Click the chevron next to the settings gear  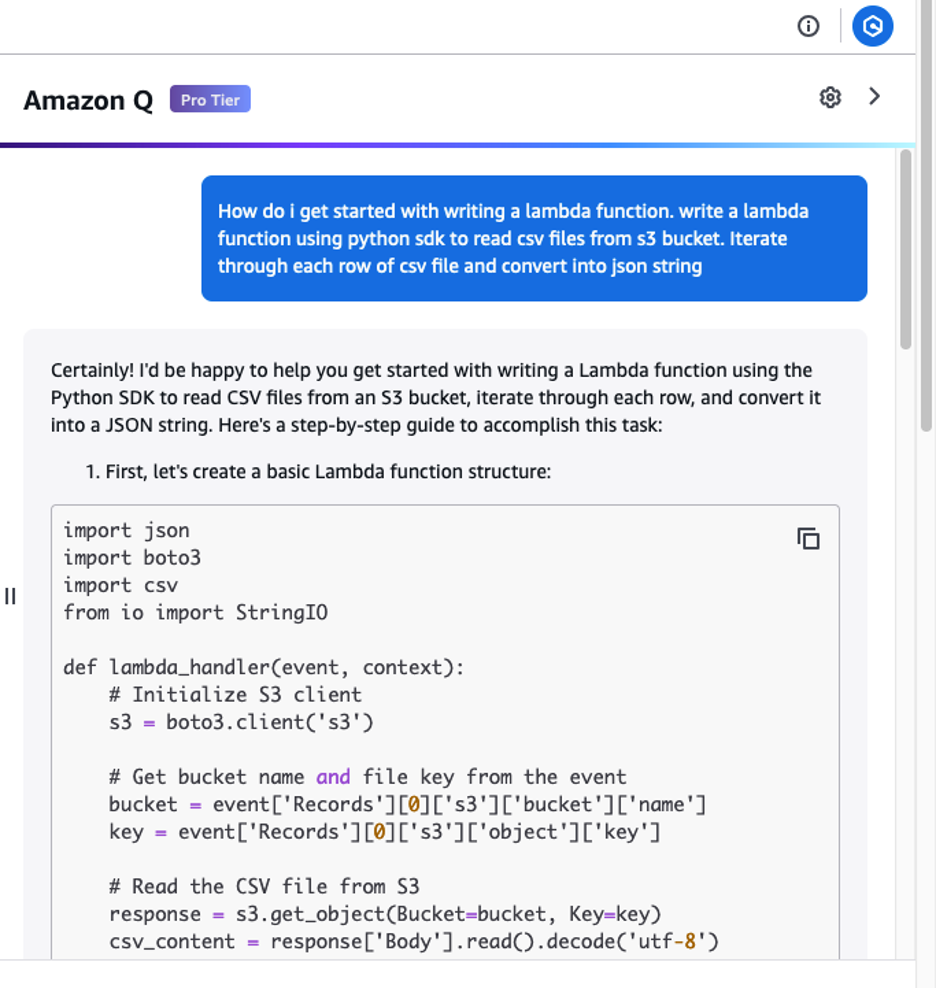[874, 96]
